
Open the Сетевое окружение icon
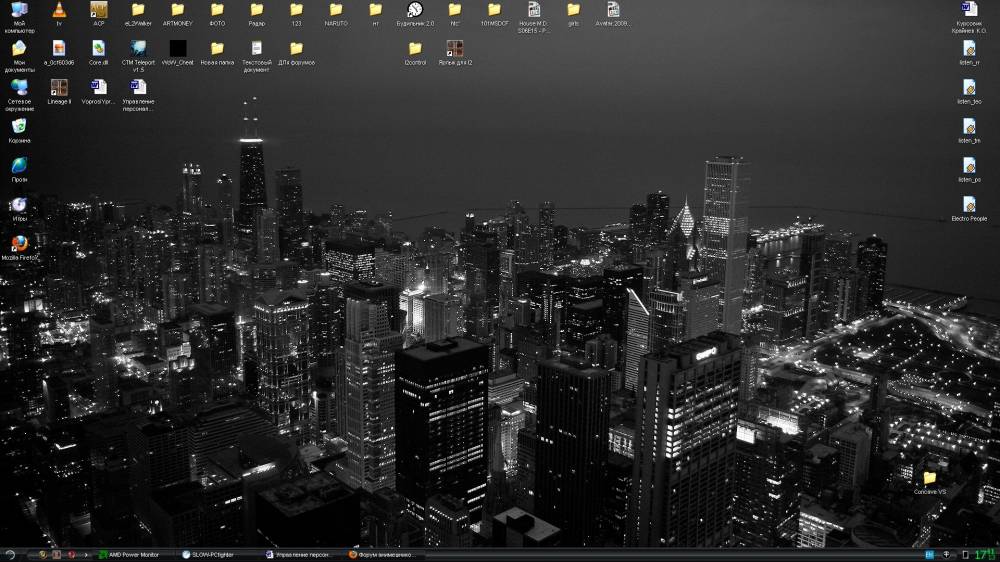click(x=19, y=87)
